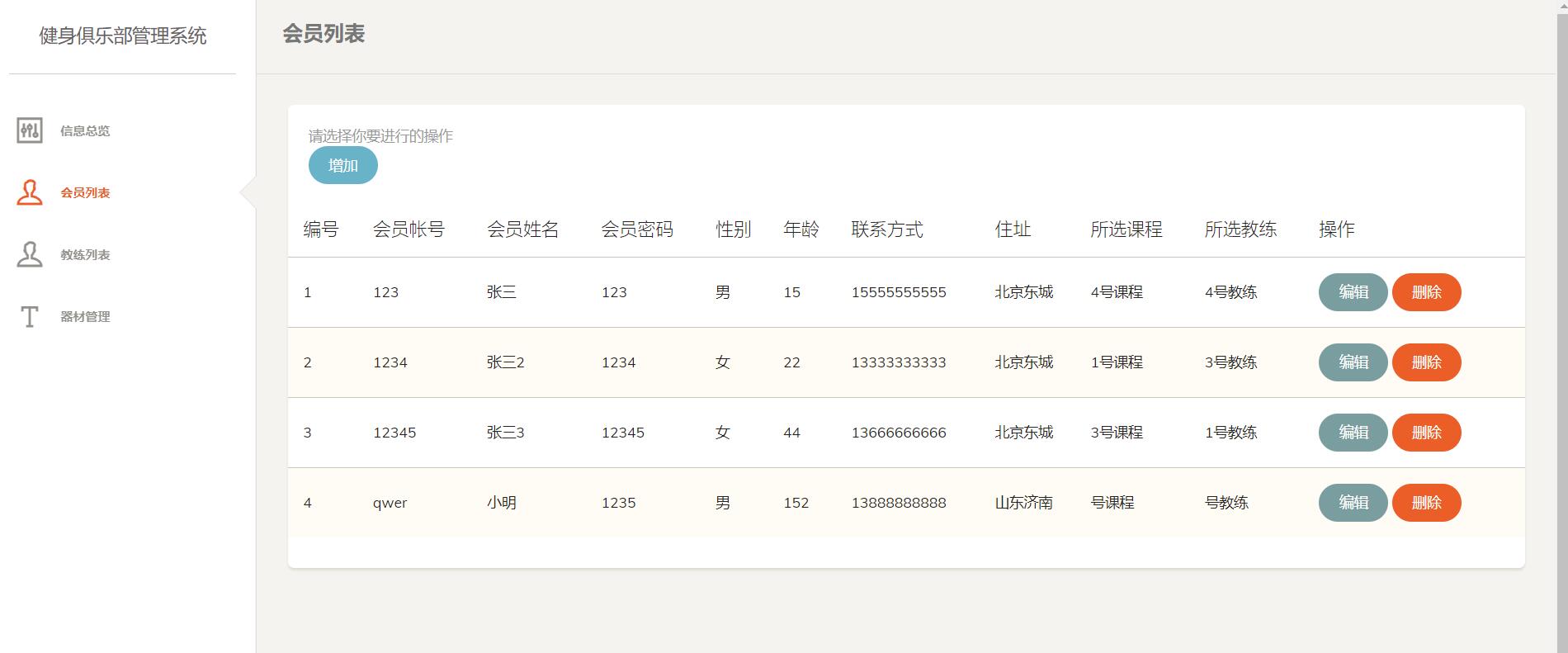Viewport: 1568px width, 653px height.
Task: Click 编辑 for member 小明
Action: (1353, 503)
